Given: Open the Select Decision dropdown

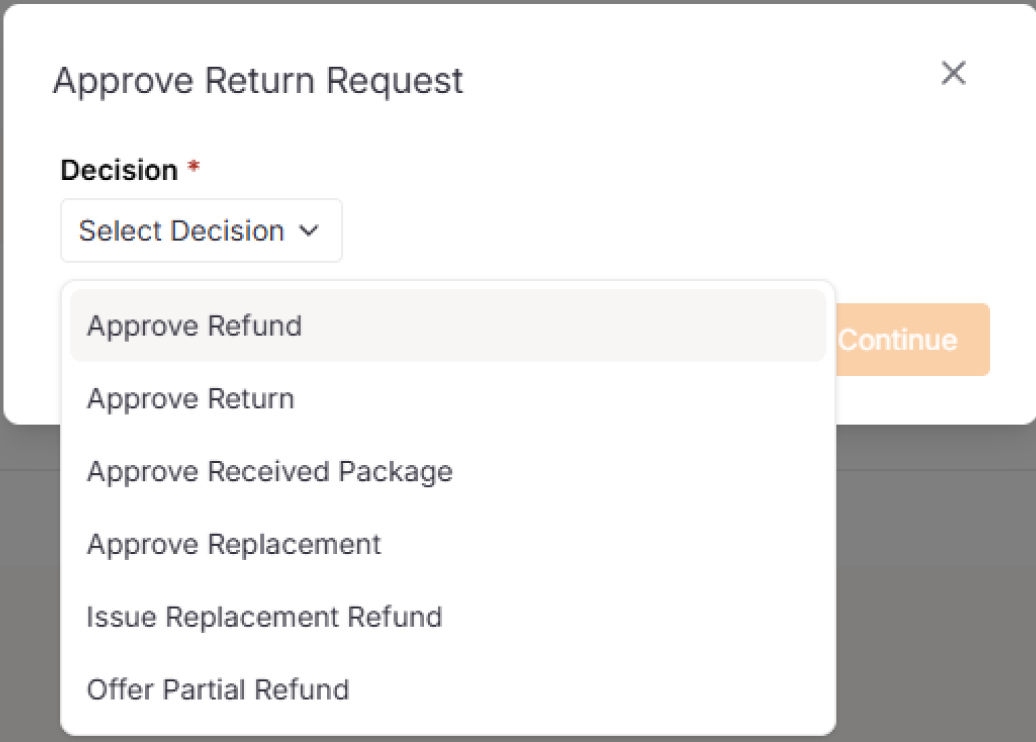Looking at the screenshot, I should point(200,231).
